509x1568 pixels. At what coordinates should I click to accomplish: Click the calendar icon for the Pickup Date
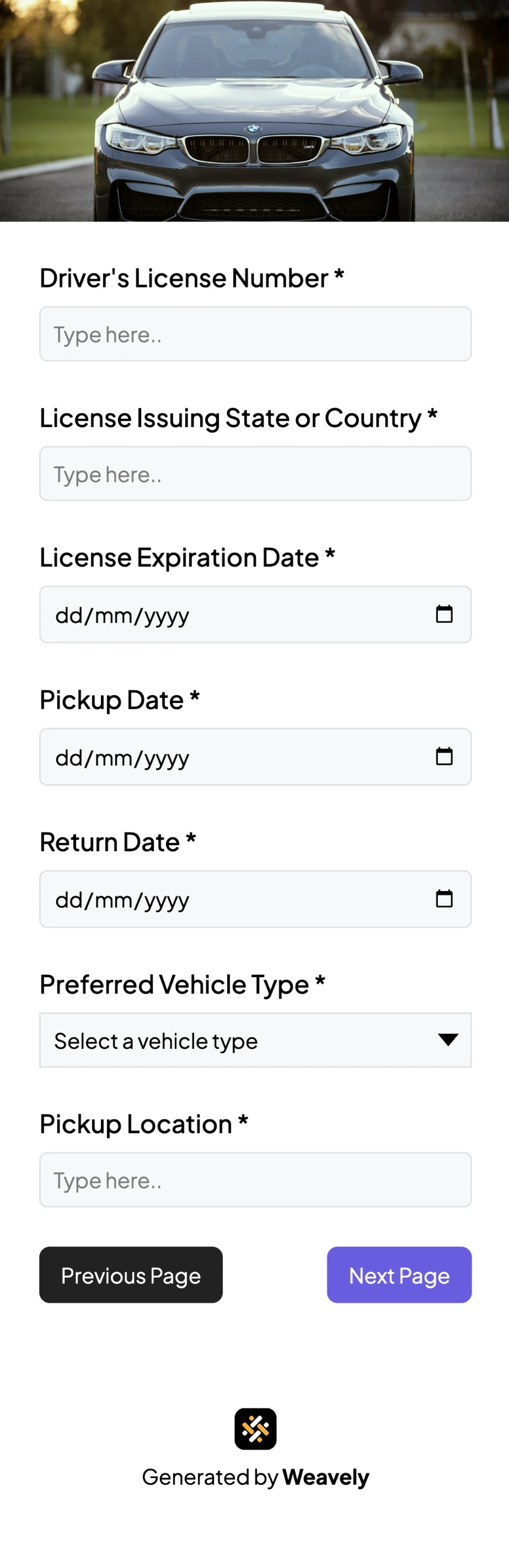[x=444, y=756]
